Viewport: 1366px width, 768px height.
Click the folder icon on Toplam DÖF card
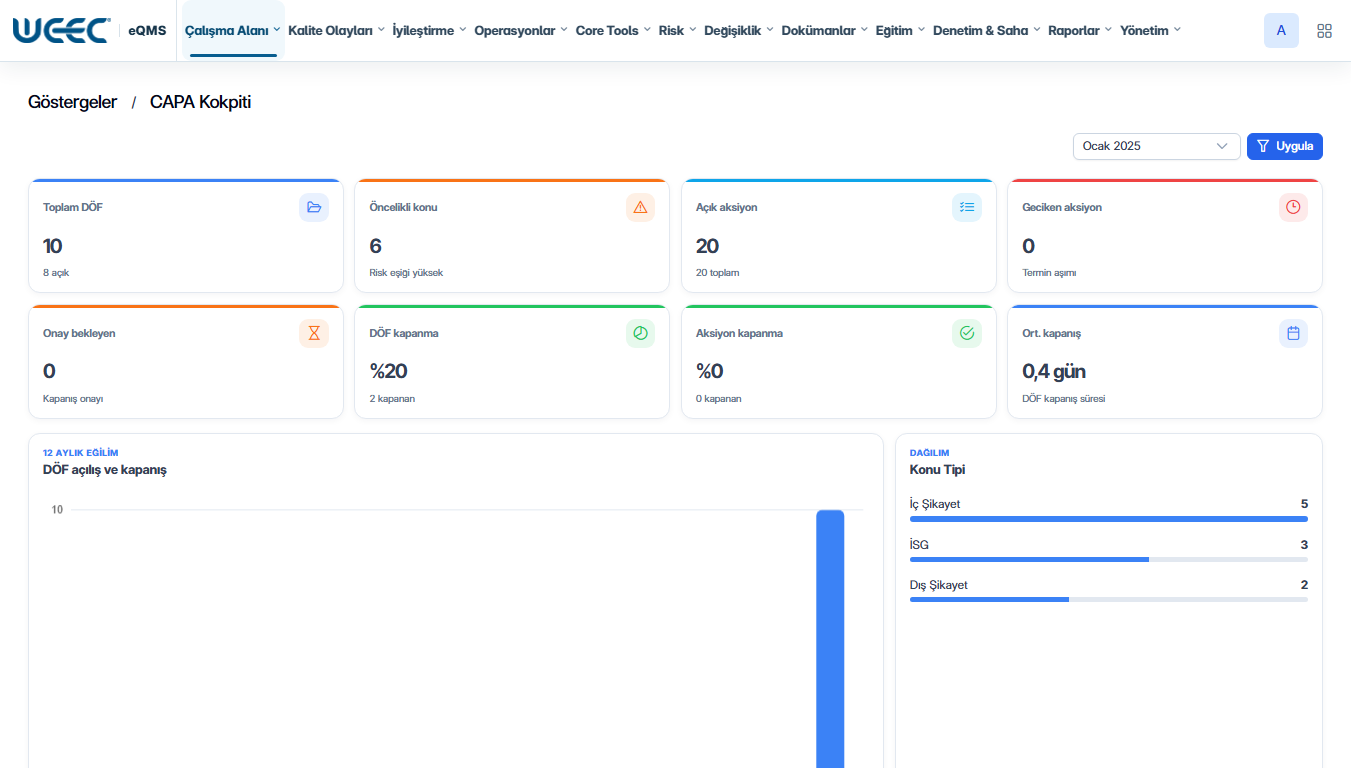[x=314, y=207]
